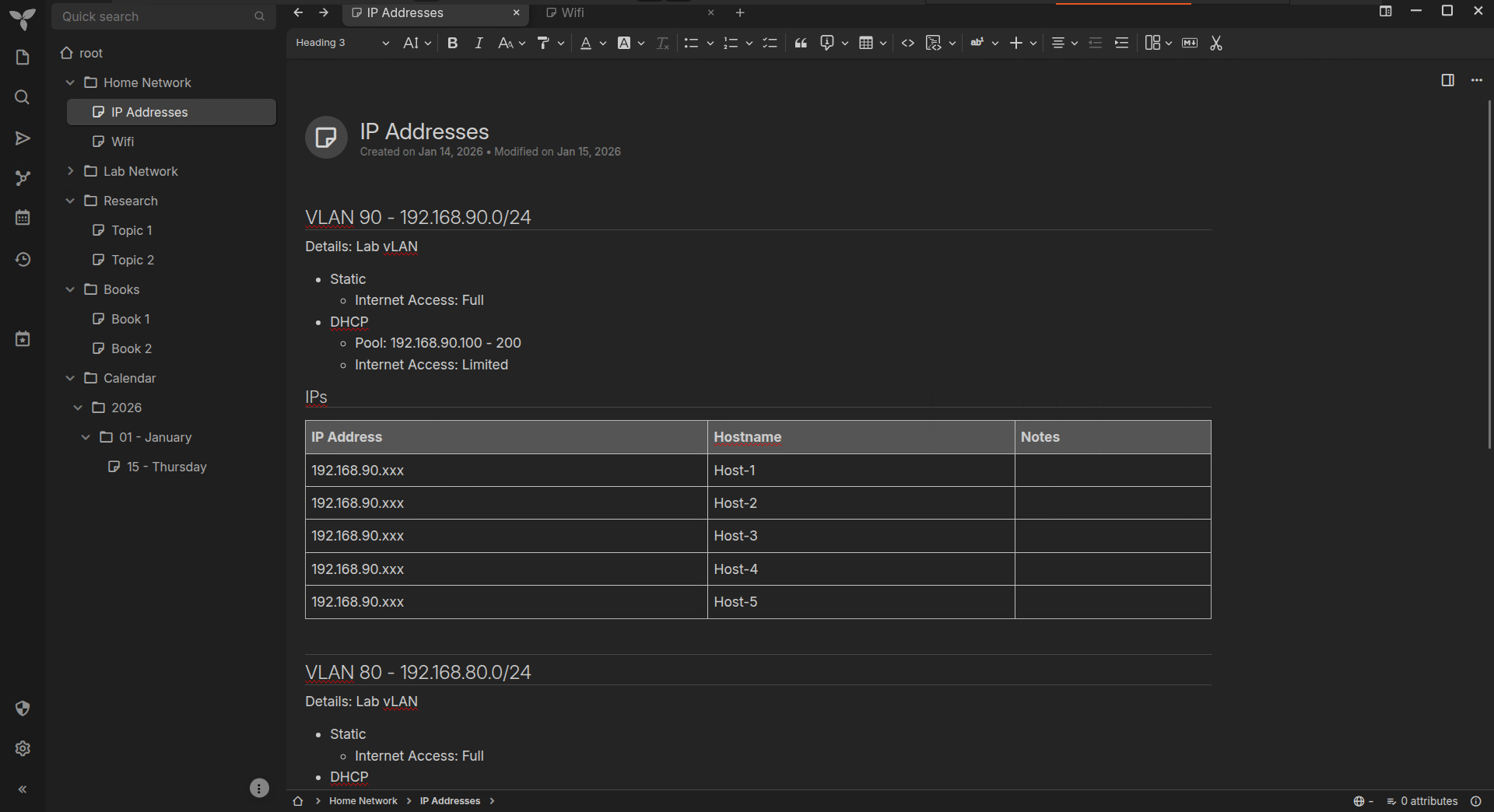Toggle italic formatting
Viewport: 1494px width, 812px height.
coord(479,43)
